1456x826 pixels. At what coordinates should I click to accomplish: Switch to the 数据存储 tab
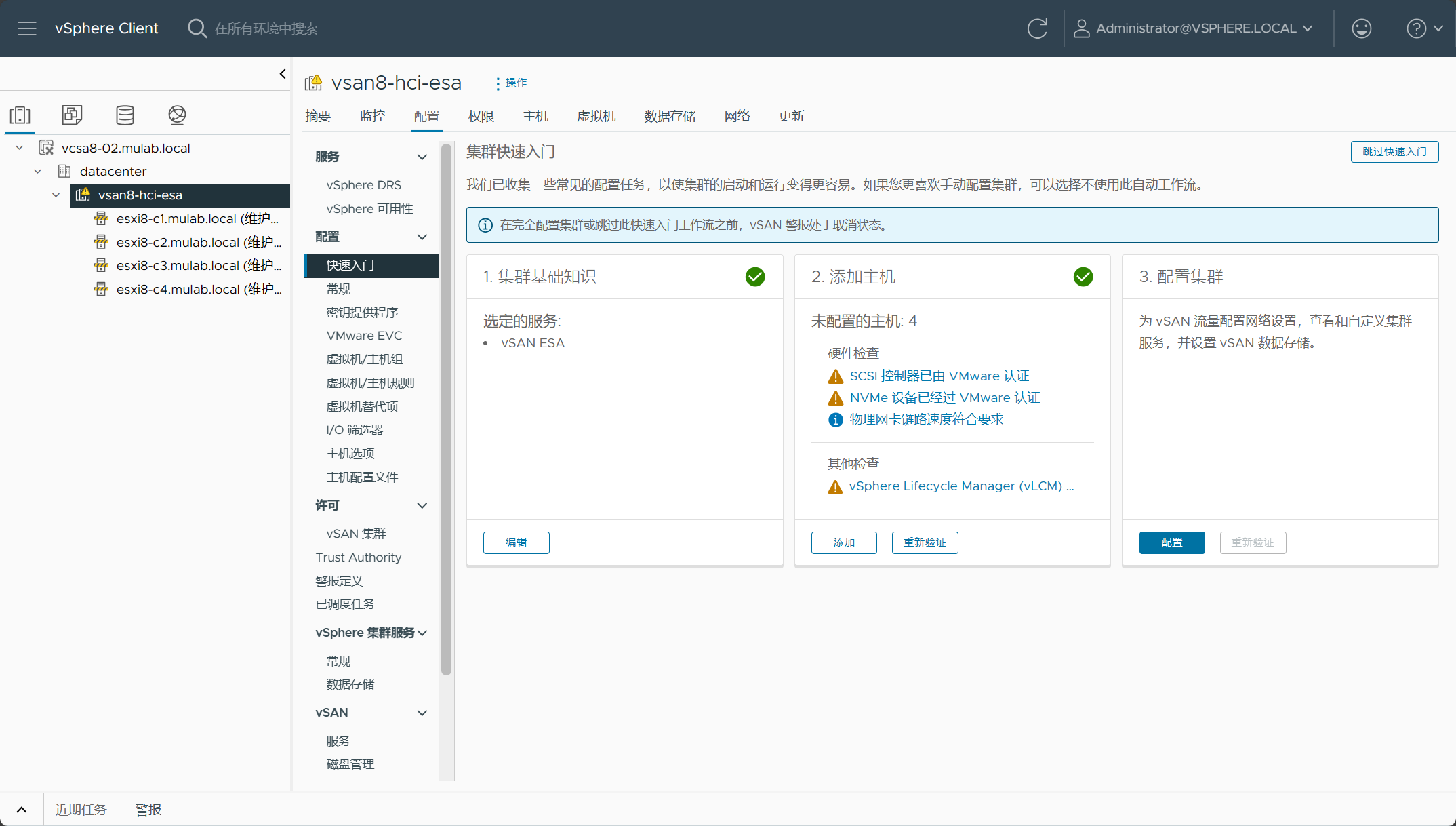click(670, 116)
